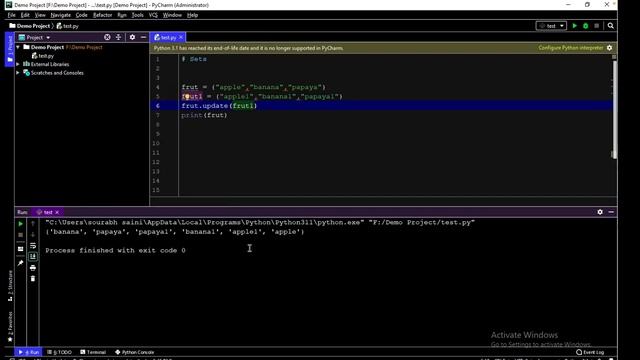640x360 pixels.
Task: Open the Edit menu
Action: (x=25, y=15)
